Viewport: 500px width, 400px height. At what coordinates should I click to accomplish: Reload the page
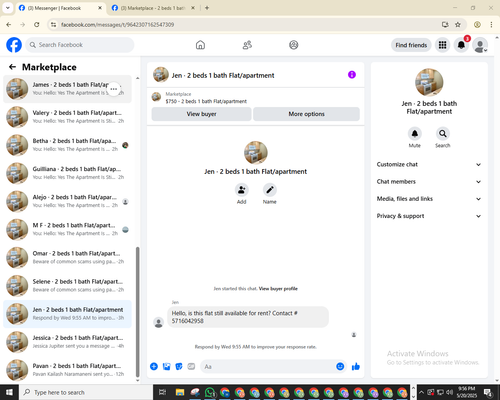[37, 24]
